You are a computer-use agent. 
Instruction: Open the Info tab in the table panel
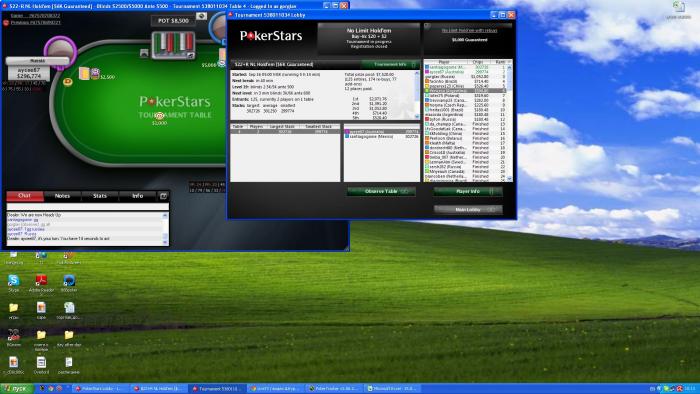pos(138,196)
